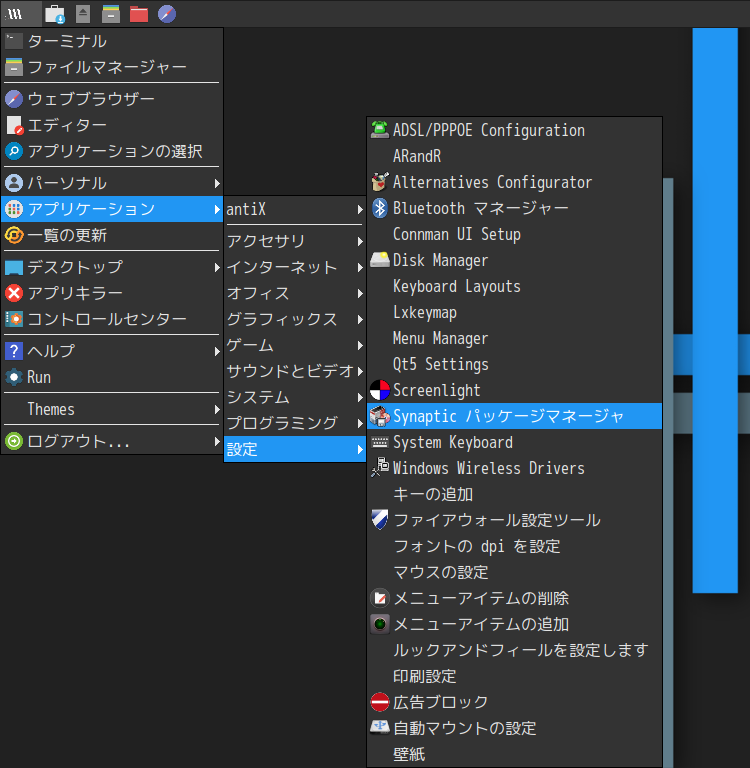750x768 pixels.
Task: Select the アプリケーション menu entry
Action: 112,209
